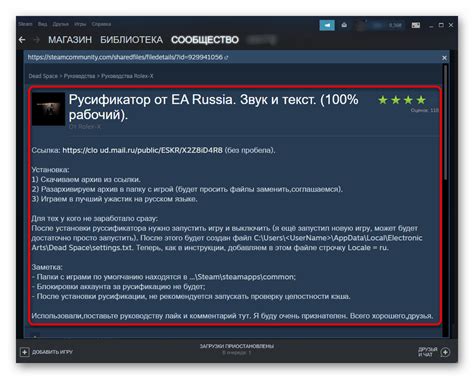
Task: Click step 3 Играем в лучший ужастик
Action: pyautogui.click(x=114, y=199)
